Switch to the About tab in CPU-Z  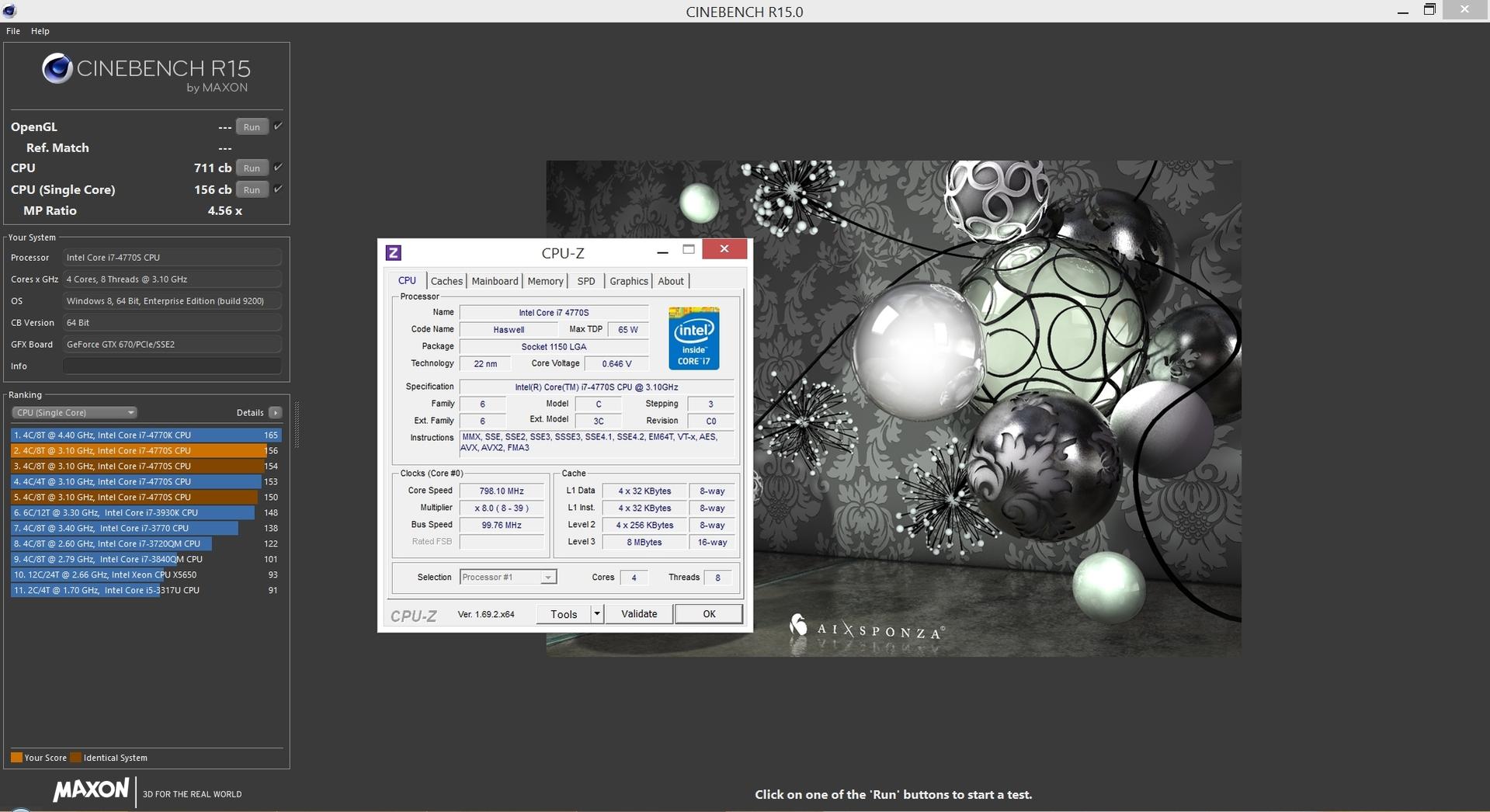coord(671,281)
